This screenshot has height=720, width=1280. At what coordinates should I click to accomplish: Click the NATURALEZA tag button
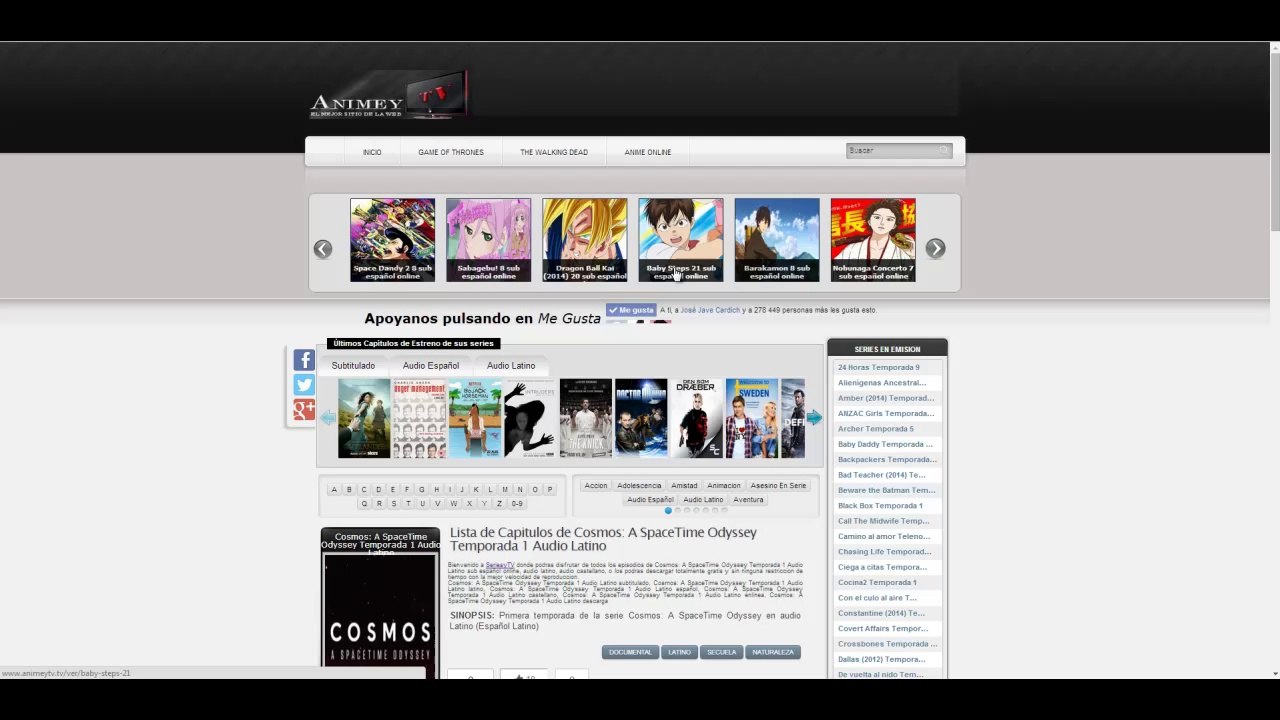click(773, 652)
